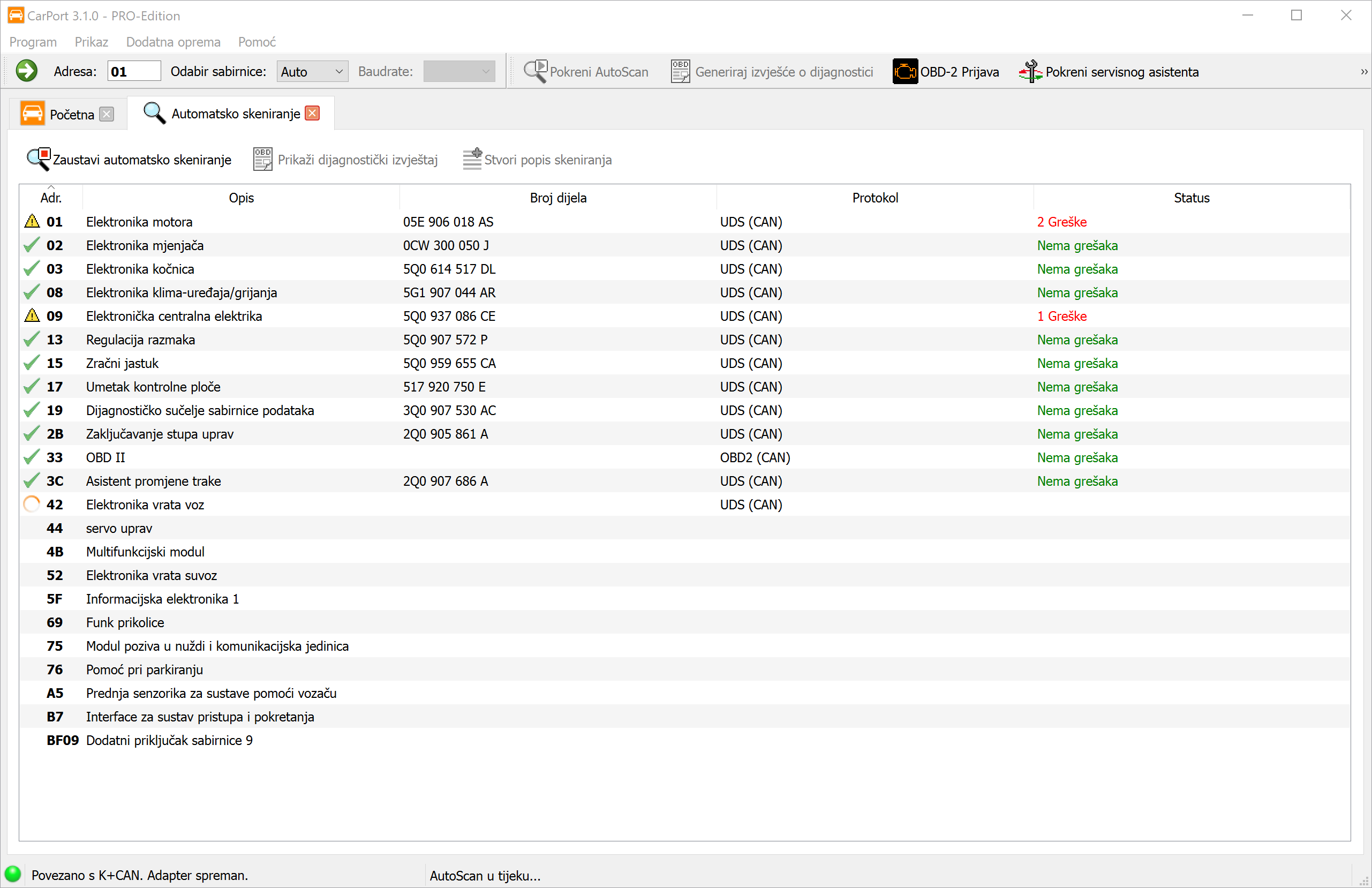Stop automatic scanning via Zaustavi icon

(39, 160)
